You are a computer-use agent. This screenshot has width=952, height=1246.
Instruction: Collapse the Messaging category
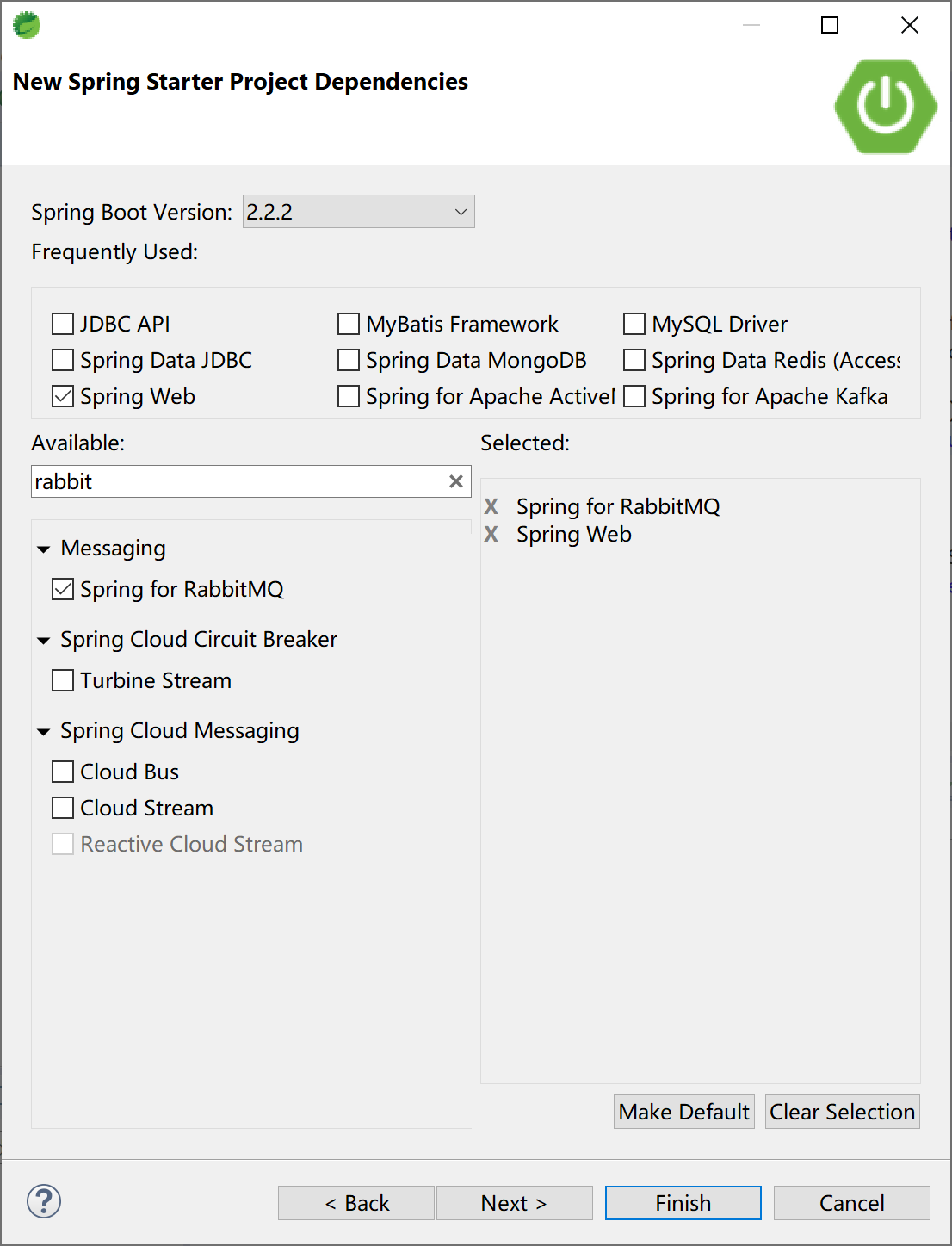tap(44, 549)
